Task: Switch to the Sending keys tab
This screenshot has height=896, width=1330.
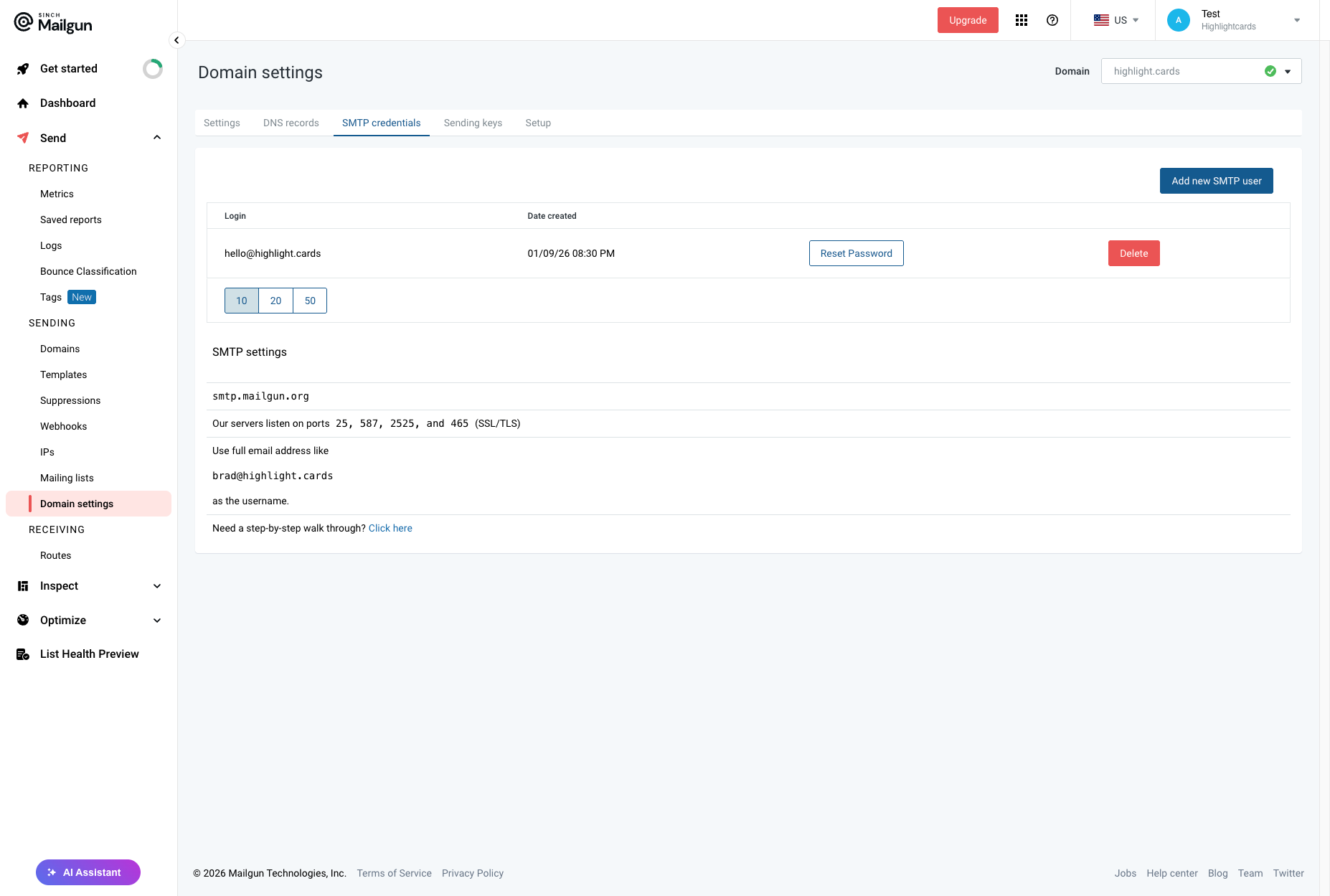Action: tap(473, 123)
